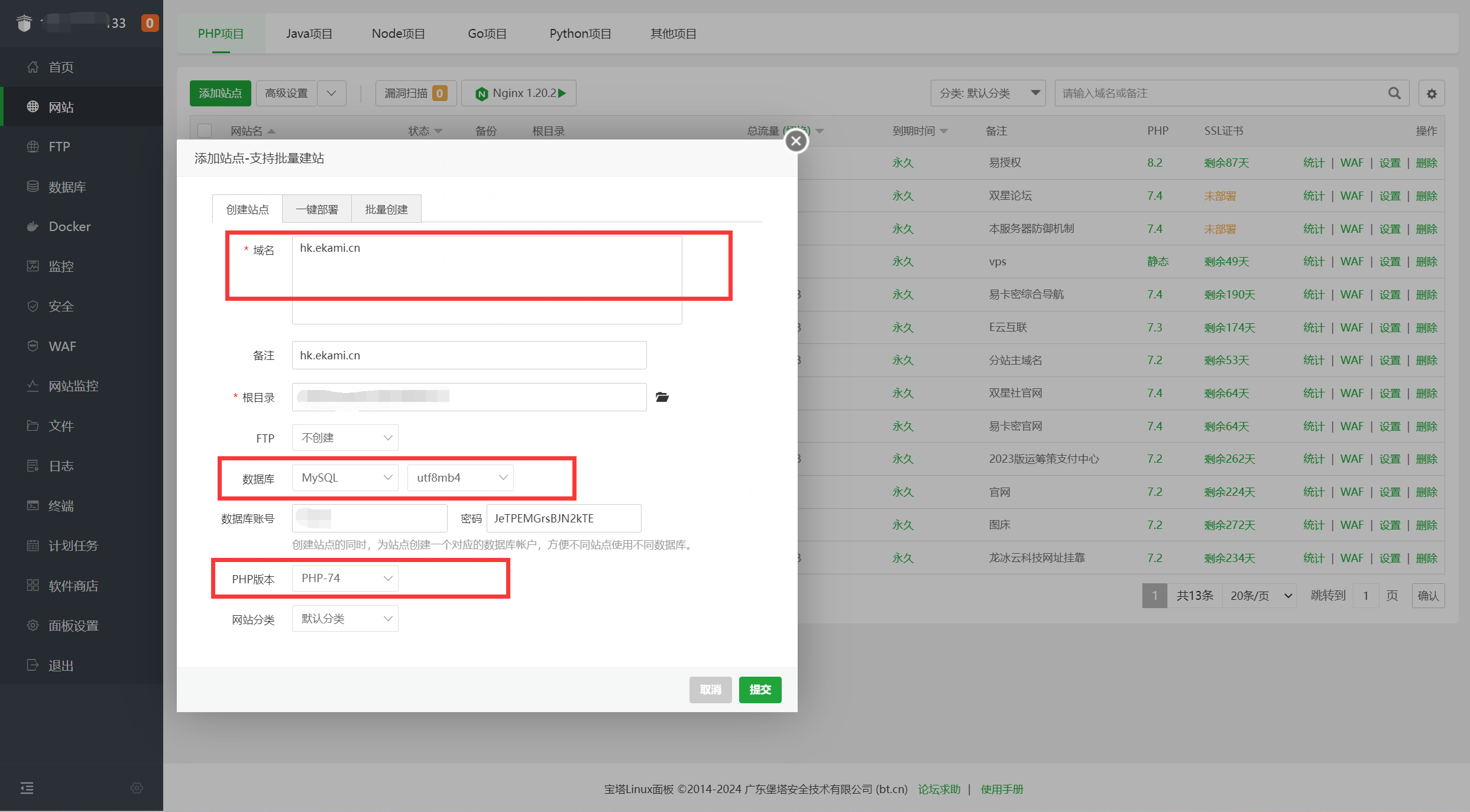Sort by 到期时间 column arrow
This screenshot has width=1470, height=812.
tap(944, 131)
